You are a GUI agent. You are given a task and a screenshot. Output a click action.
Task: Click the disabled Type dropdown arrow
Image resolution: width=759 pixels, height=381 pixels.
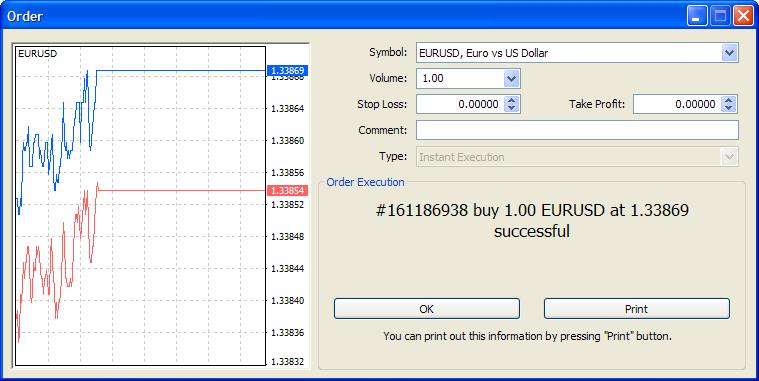tap(729, 157)
